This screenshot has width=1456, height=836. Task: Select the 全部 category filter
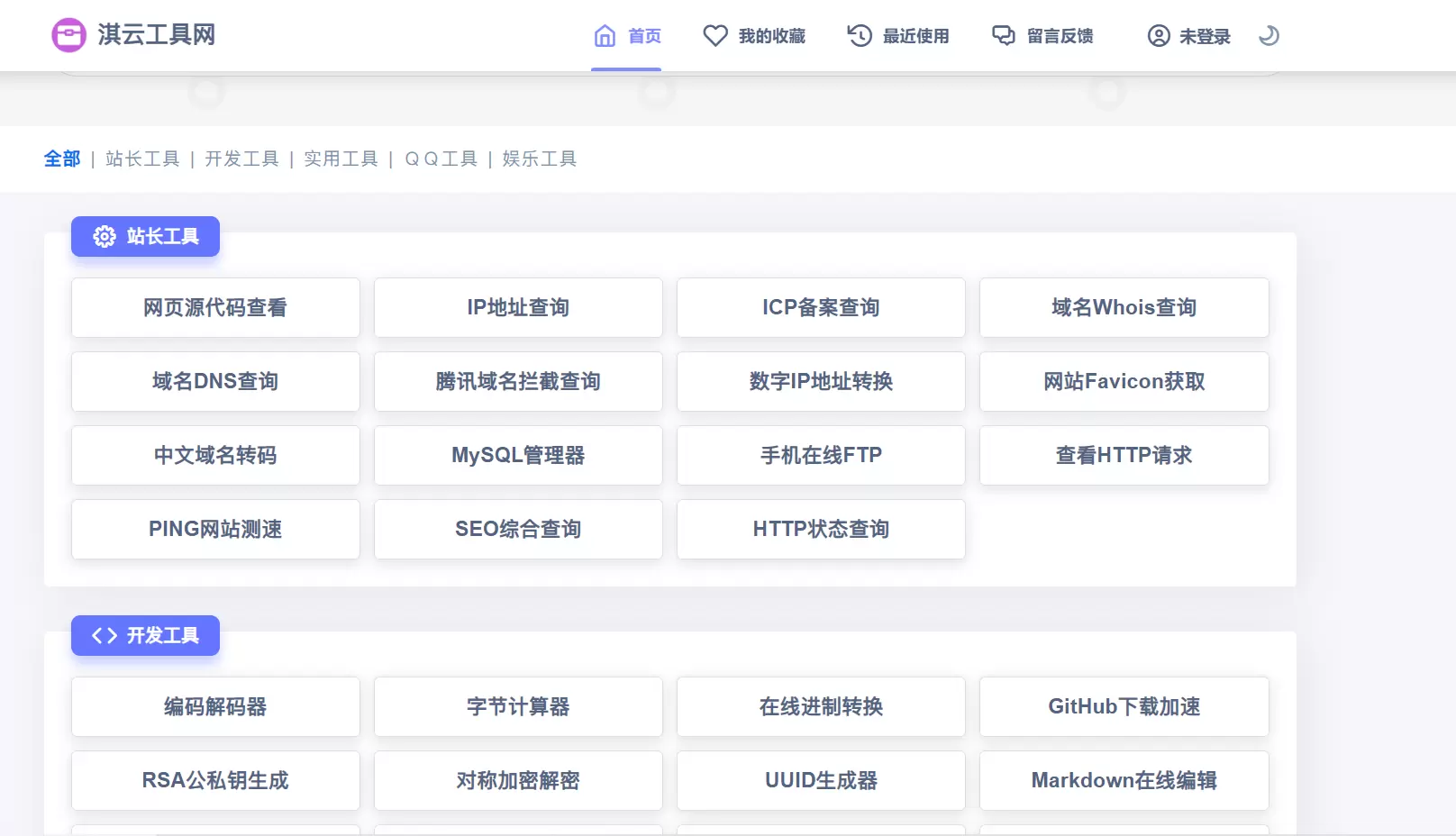(x=62, y=159)
